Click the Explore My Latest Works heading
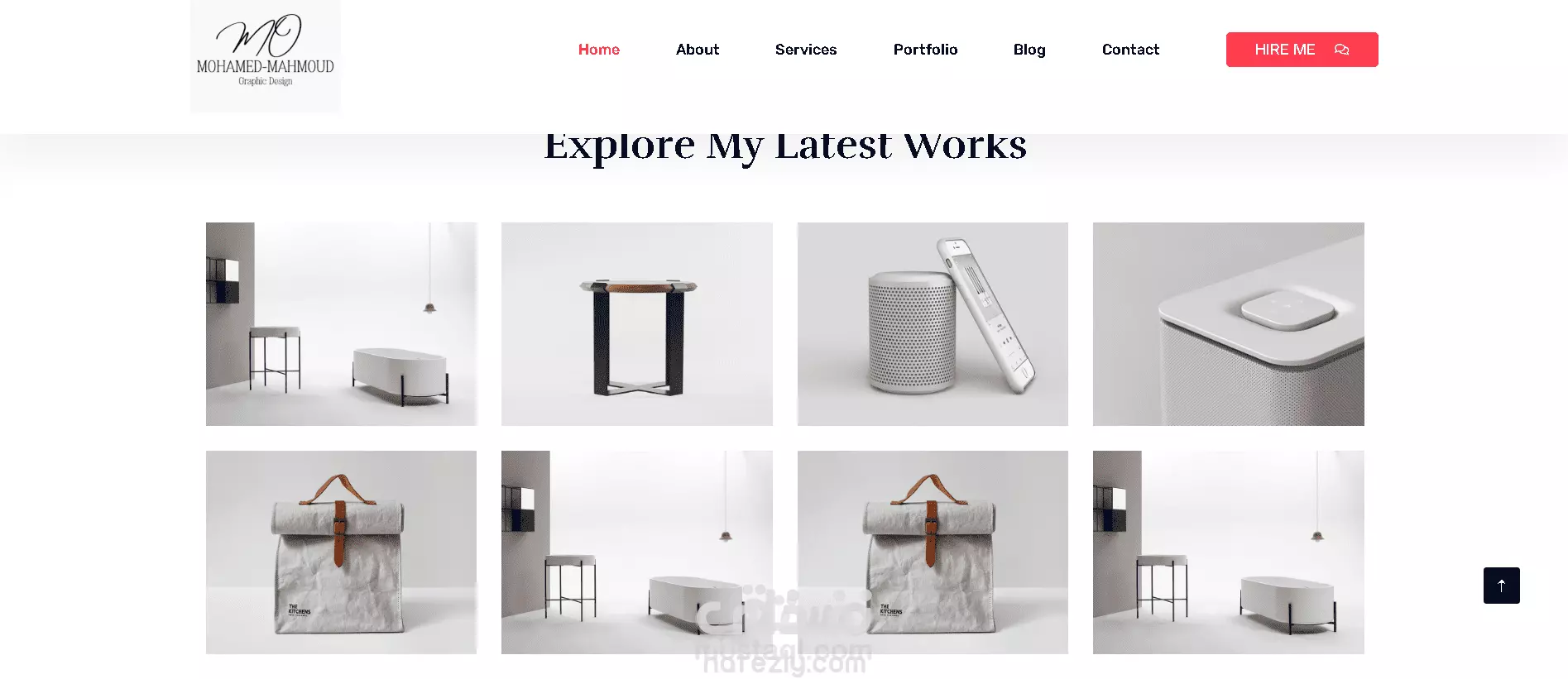The image size is (1568, 679). tap(785, 149)
